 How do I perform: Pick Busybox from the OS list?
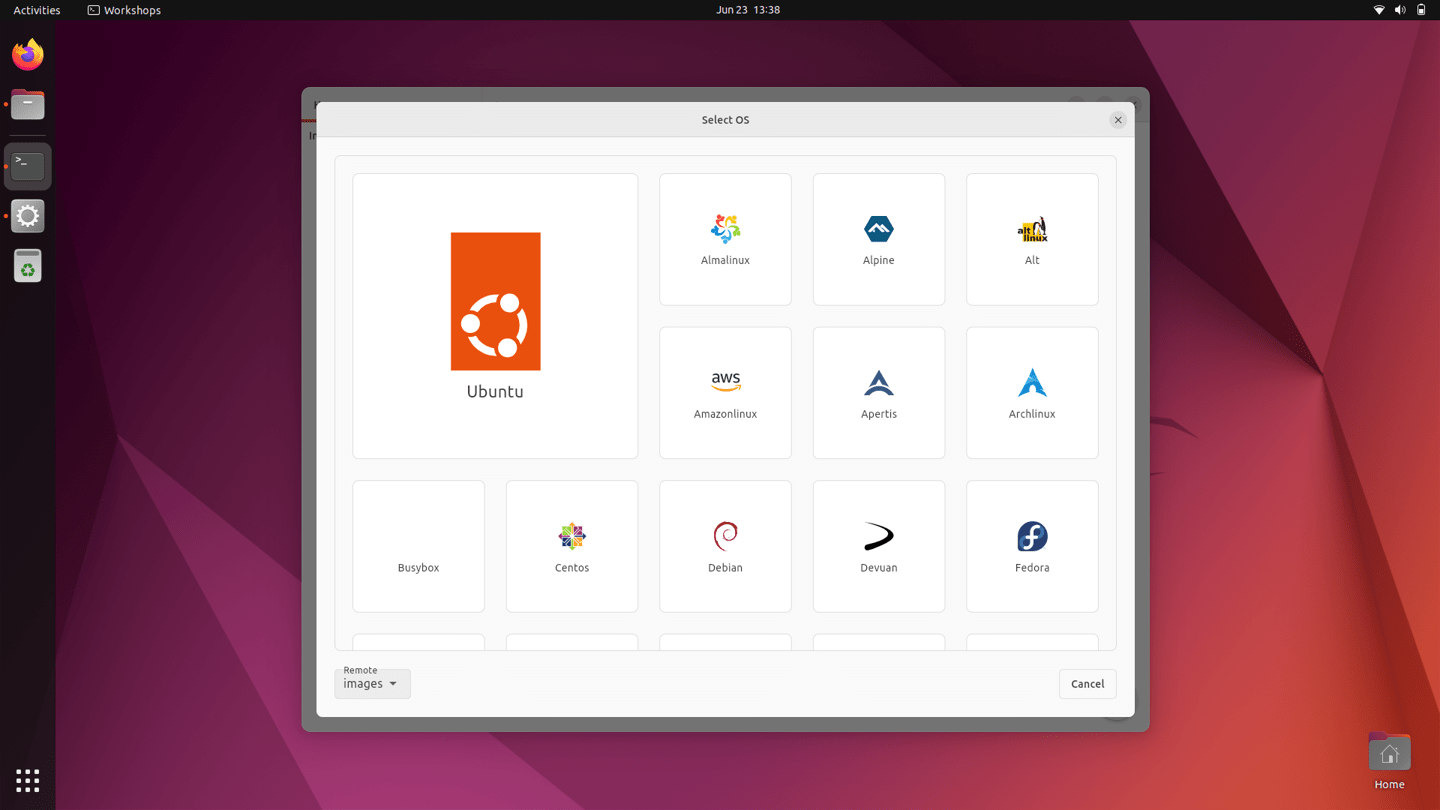(418, 546)
